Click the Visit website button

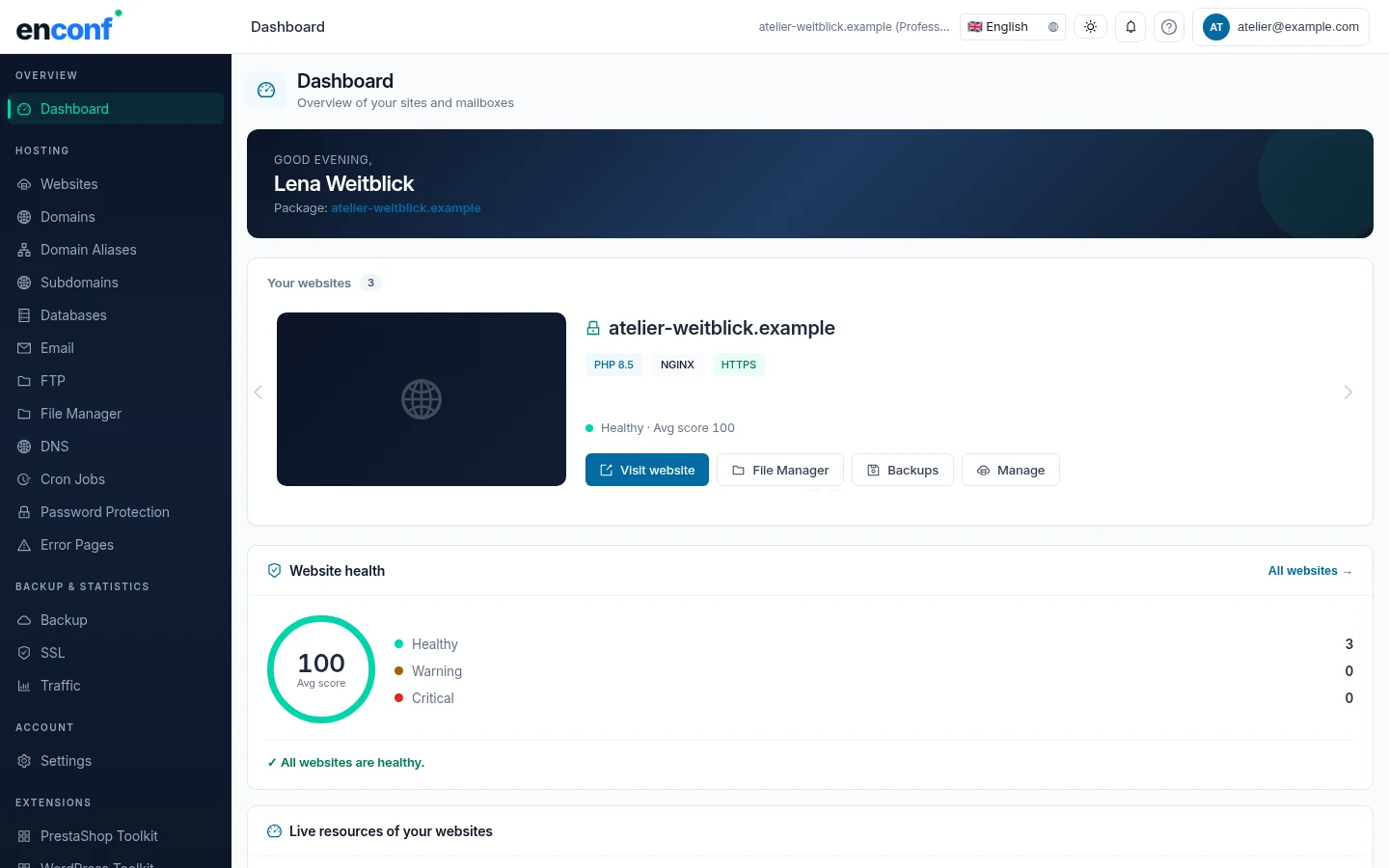point(647,470)
